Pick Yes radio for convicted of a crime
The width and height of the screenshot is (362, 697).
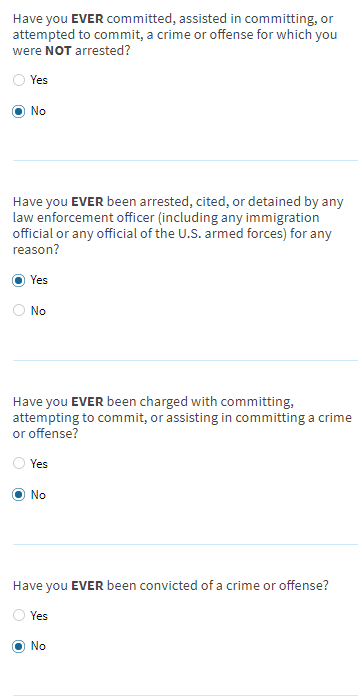coord(19,616)
